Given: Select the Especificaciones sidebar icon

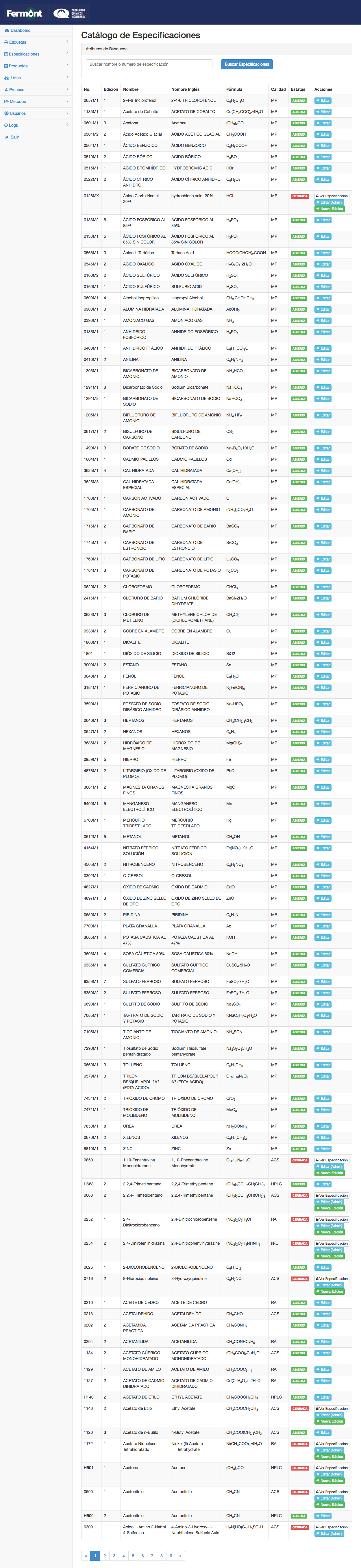Looking at the screenshot, I should click(7, 54).
